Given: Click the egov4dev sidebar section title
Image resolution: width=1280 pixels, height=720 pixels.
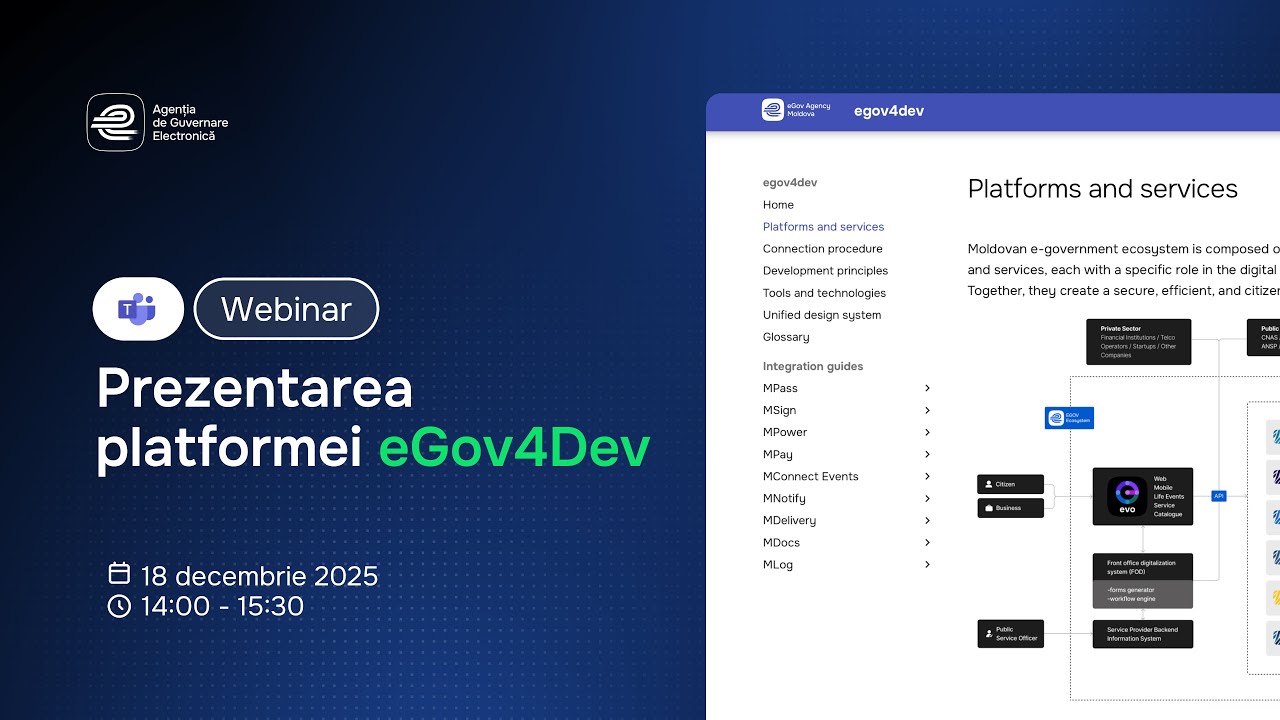Looking at the screenshot, I should click(x=790, y=183).
